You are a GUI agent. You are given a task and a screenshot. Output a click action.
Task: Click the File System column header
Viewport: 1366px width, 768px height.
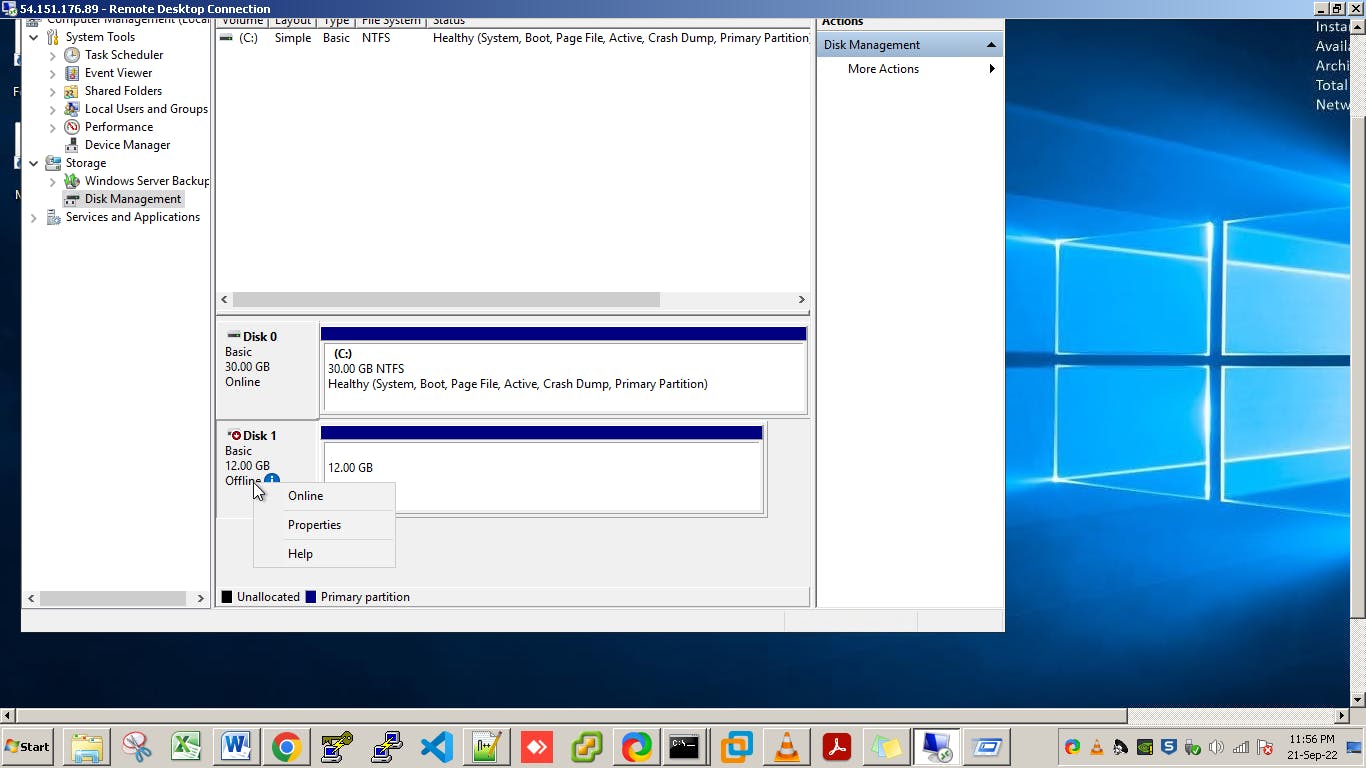pos(391,21)
